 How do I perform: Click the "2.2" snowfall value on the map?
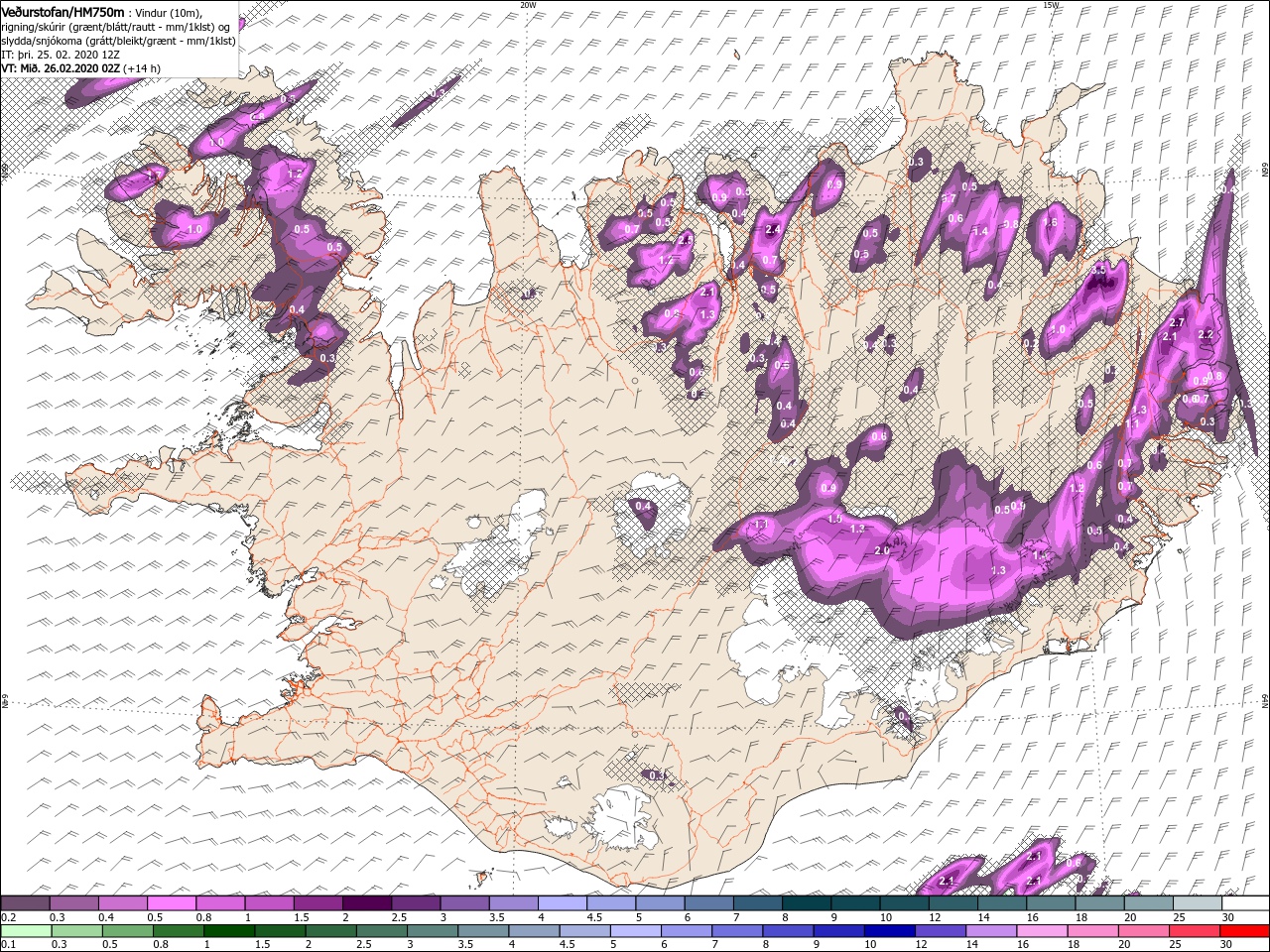[x=1206, y=335]
